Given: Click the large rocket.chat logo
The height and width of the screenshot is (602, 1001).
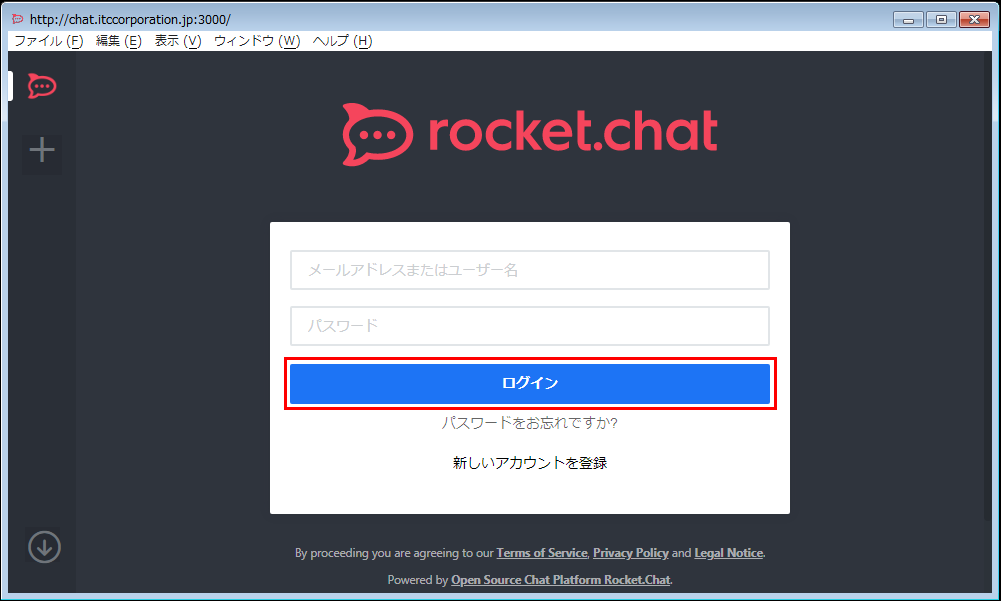Looking at the screenshot, I should click(x=530, y=134).
